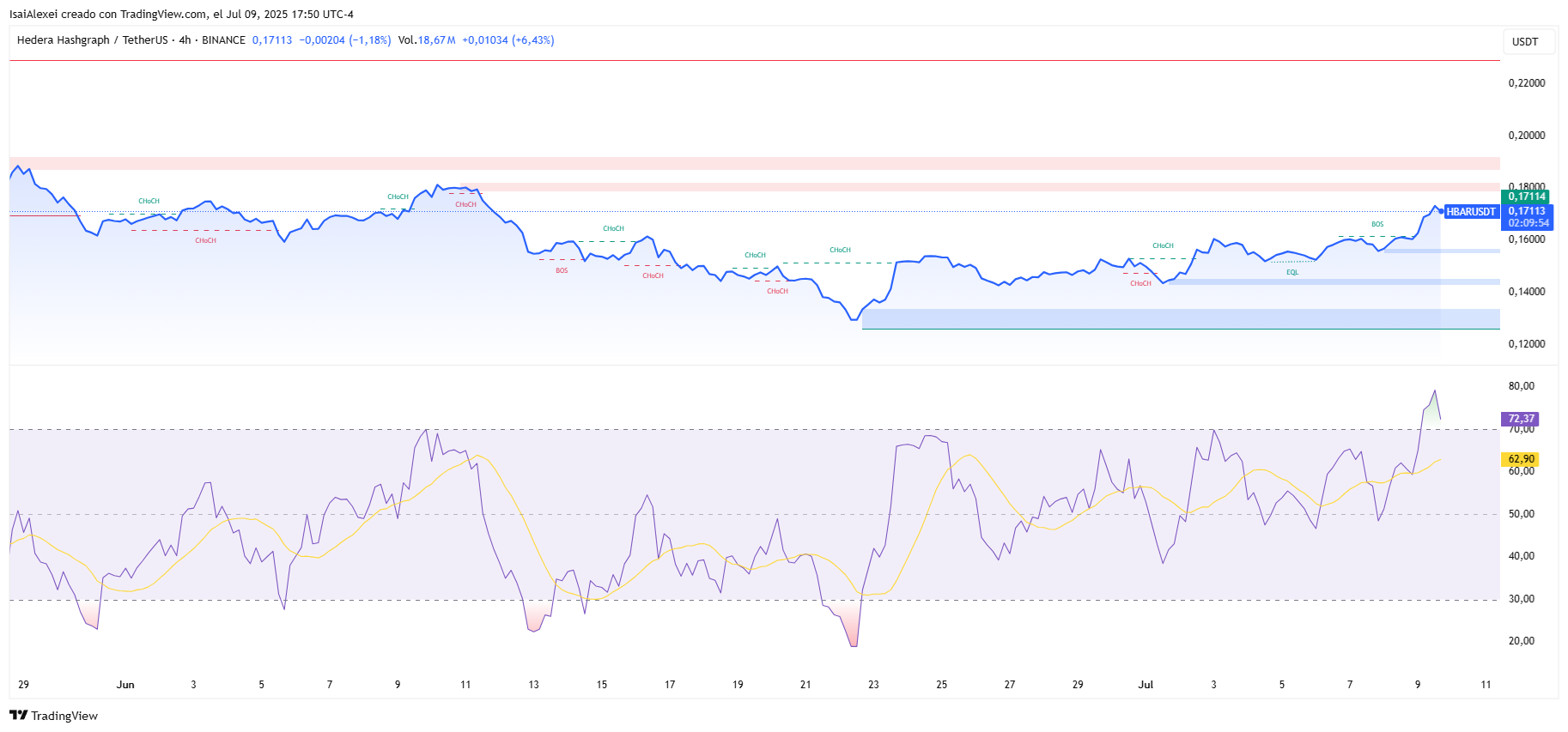1568x732 pixels.
Task: Select the red horizontal line at top
Action: click(x=755, y=61)
